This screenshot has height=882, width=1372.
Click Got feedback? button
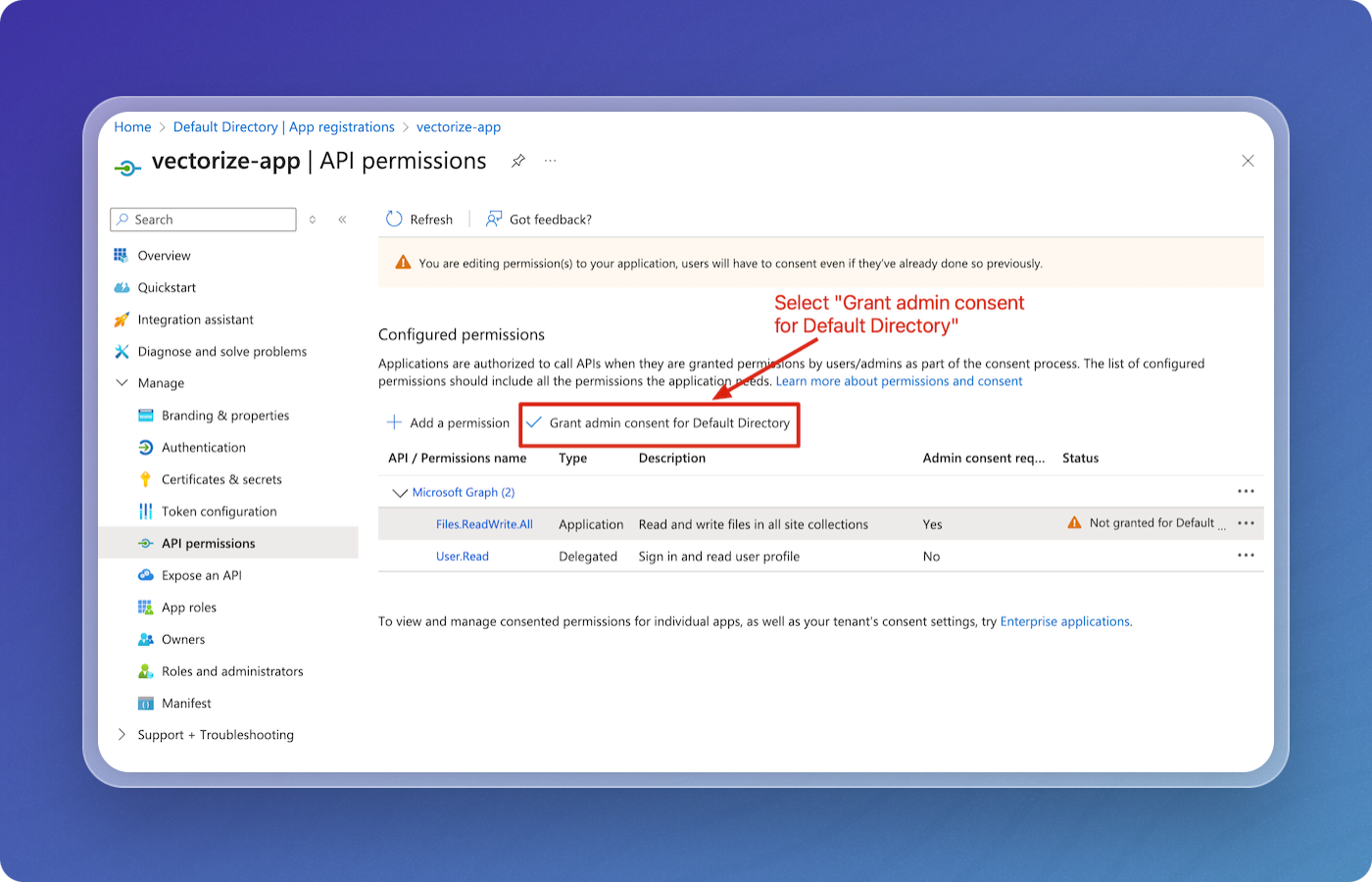coord(539,220)
